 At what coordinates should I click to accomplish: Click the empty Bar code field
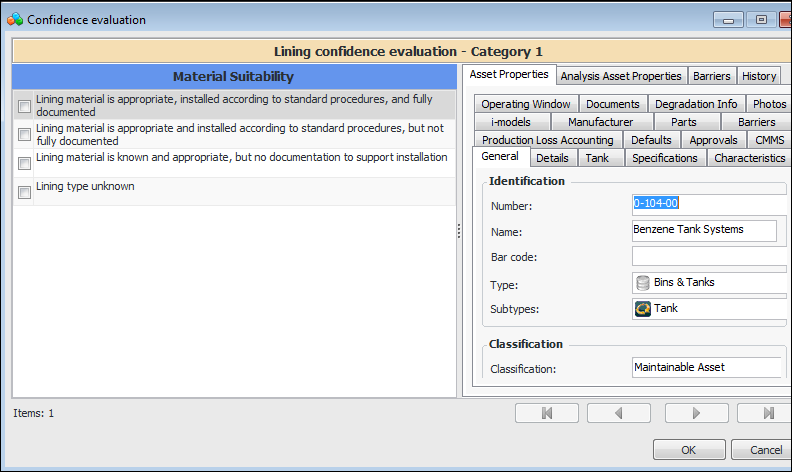point(710,257)
